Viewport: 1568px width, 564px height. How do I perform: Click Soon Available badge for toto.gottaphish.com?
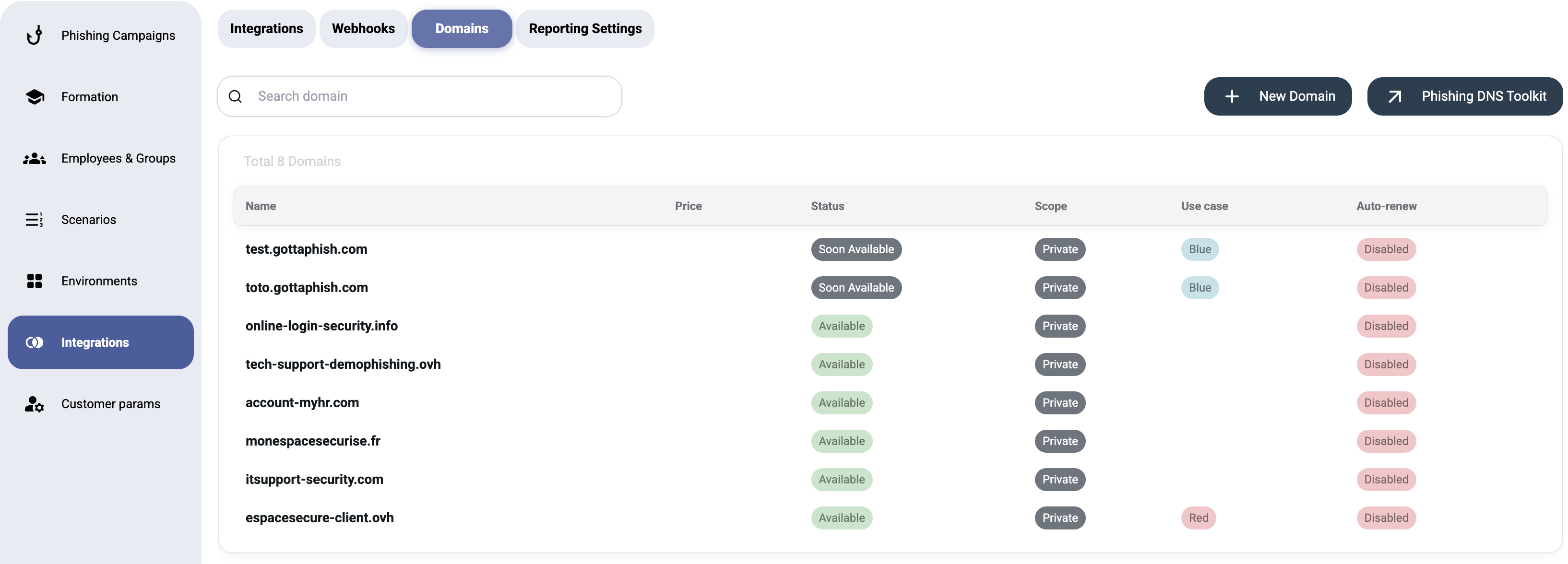(856, 288)
